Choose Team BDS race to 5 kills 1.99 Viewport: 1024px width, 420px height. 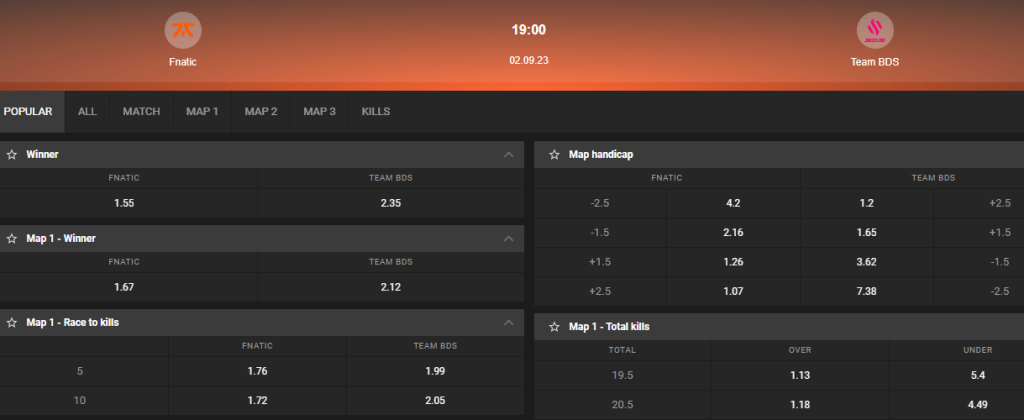[435, 371]
